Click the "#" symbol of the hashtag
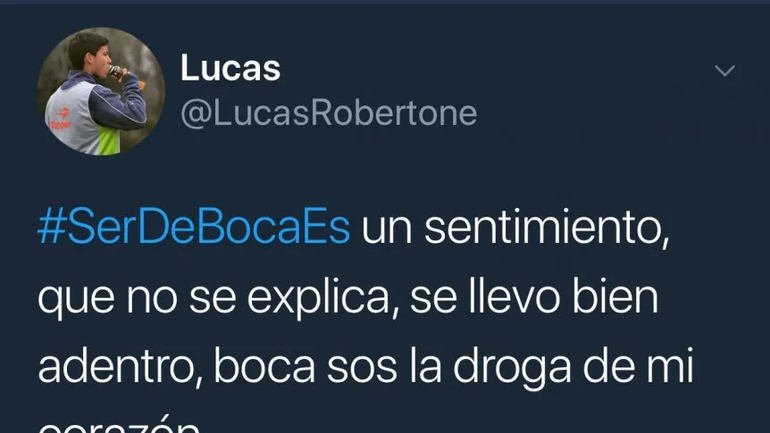 (52, 227)
